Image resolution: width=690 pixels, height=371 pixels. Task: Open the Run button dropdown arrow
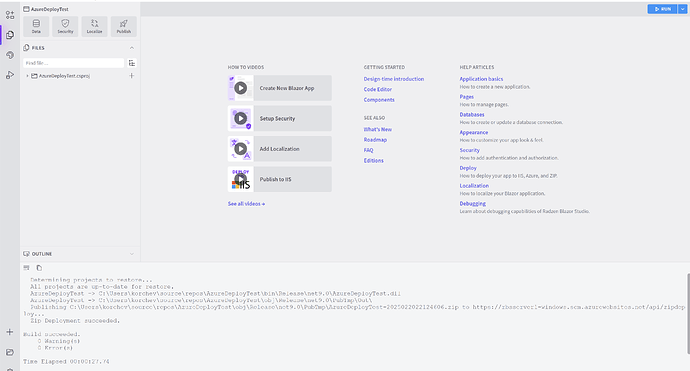click(x=683, y=9)
